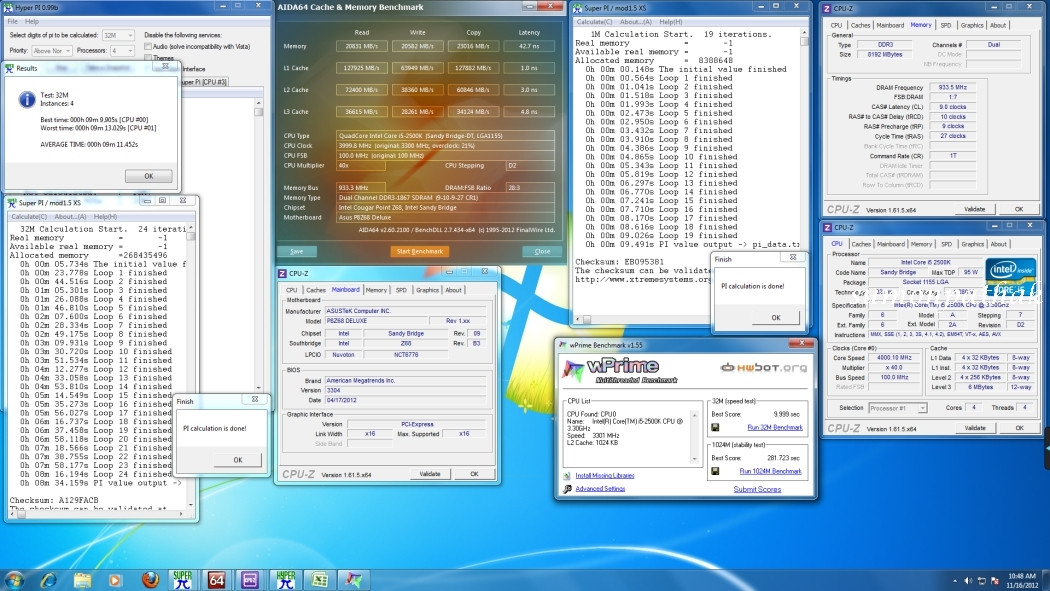Open the Windows Start menu orb
The image size is (1050, 591).
[13, 580]
